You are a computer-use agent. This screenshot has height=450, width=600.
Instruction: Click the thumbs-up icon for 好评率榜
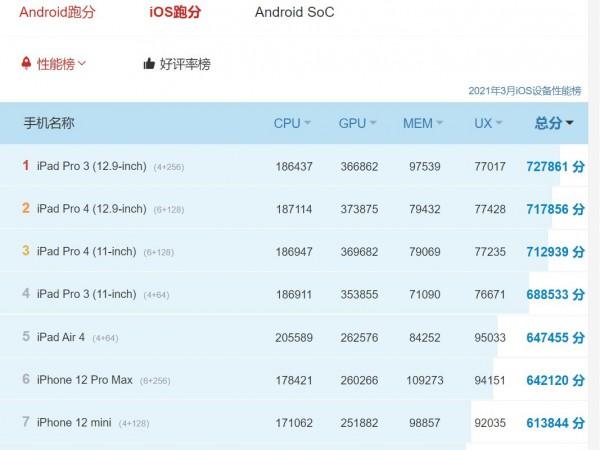tap(149, 64)
